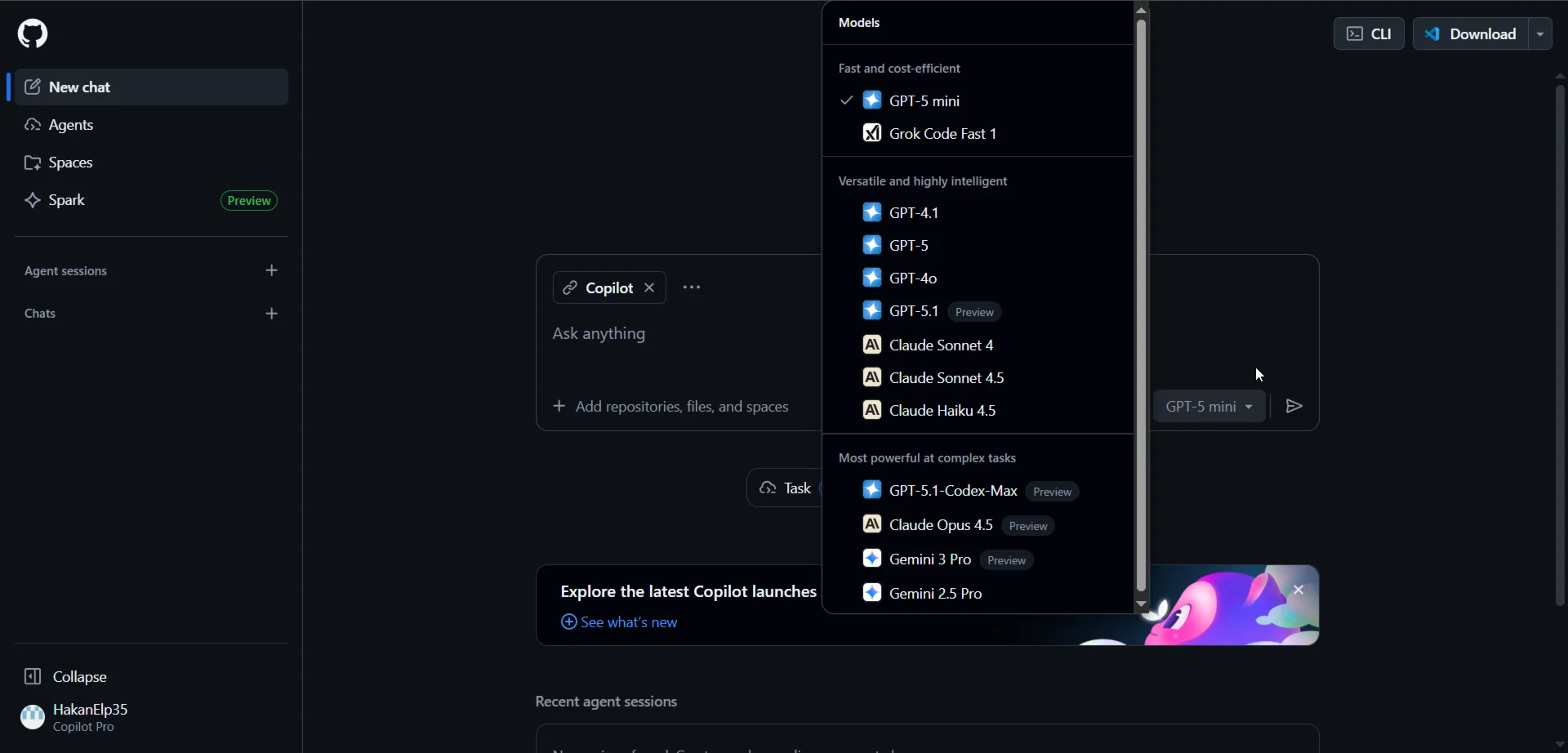The height and width of the screenshot is (753, 1568).
Task: Click Add repositories, files, and spaces
Action: tap(671, 407)
